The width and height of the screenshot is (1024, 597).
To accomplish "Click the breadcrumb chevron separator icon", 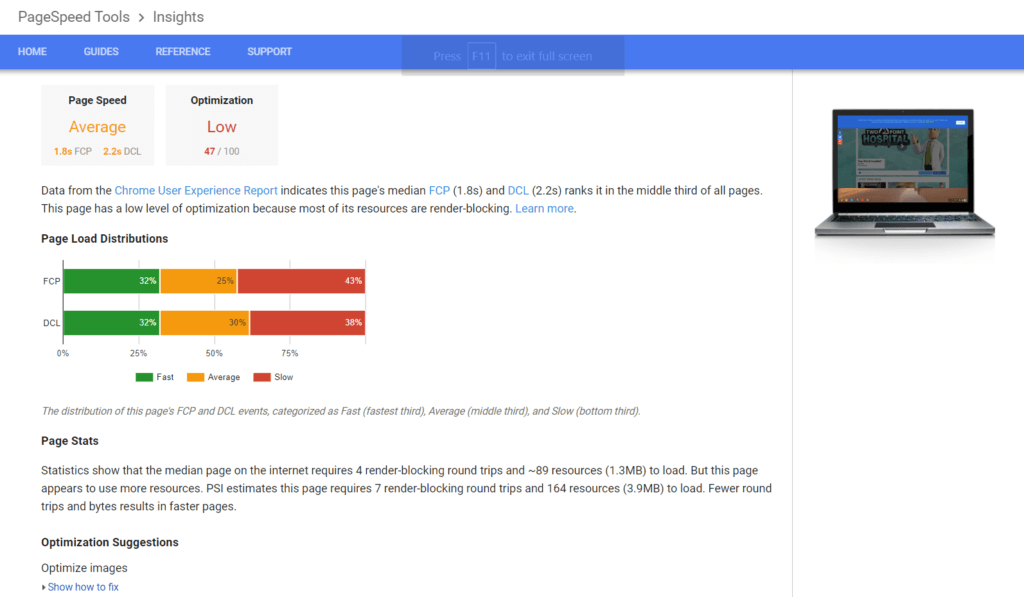I will pos(141,18).
